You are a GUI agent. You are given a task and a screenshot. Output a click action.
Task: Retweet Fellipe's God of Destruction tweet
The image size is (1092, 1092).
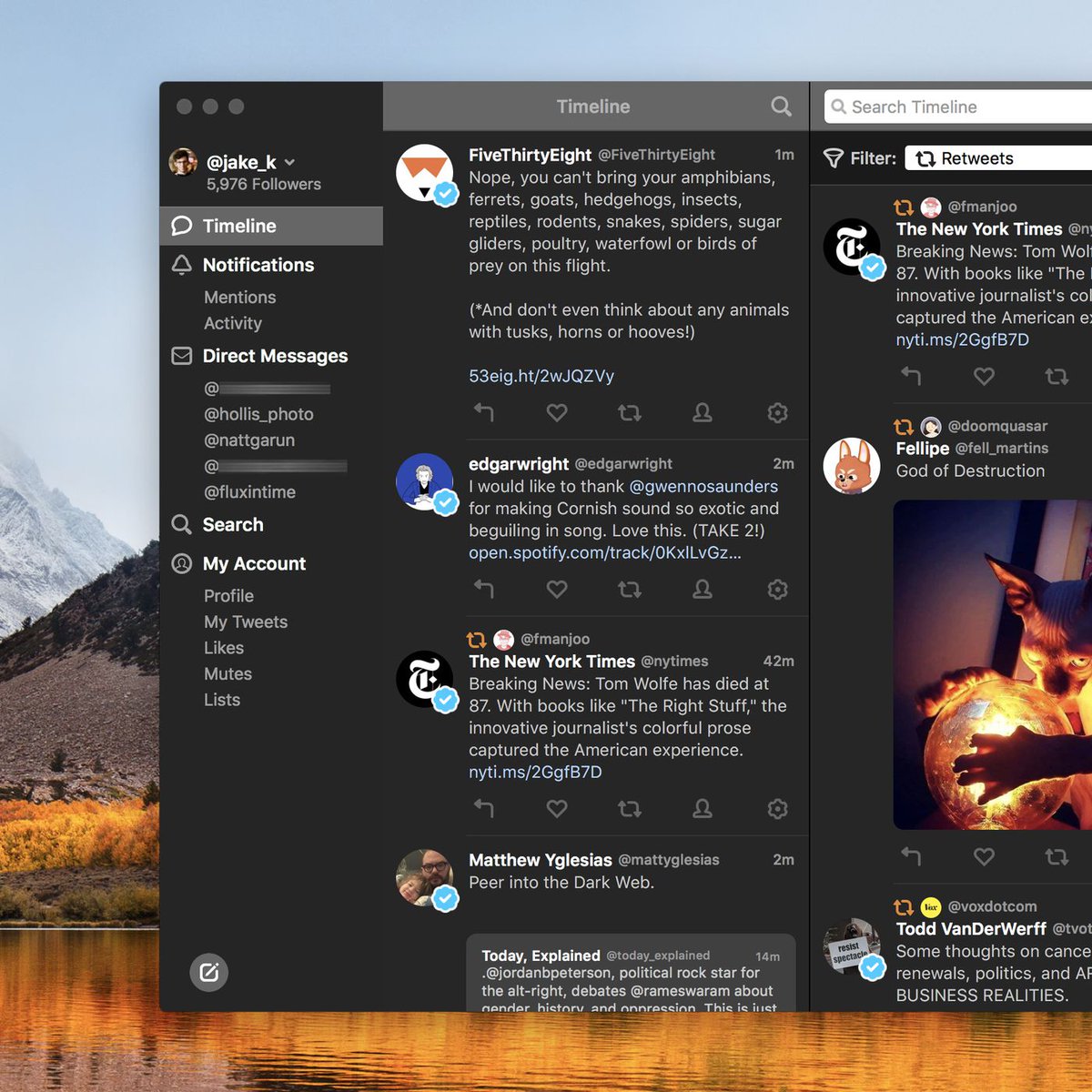(1057, 856)
